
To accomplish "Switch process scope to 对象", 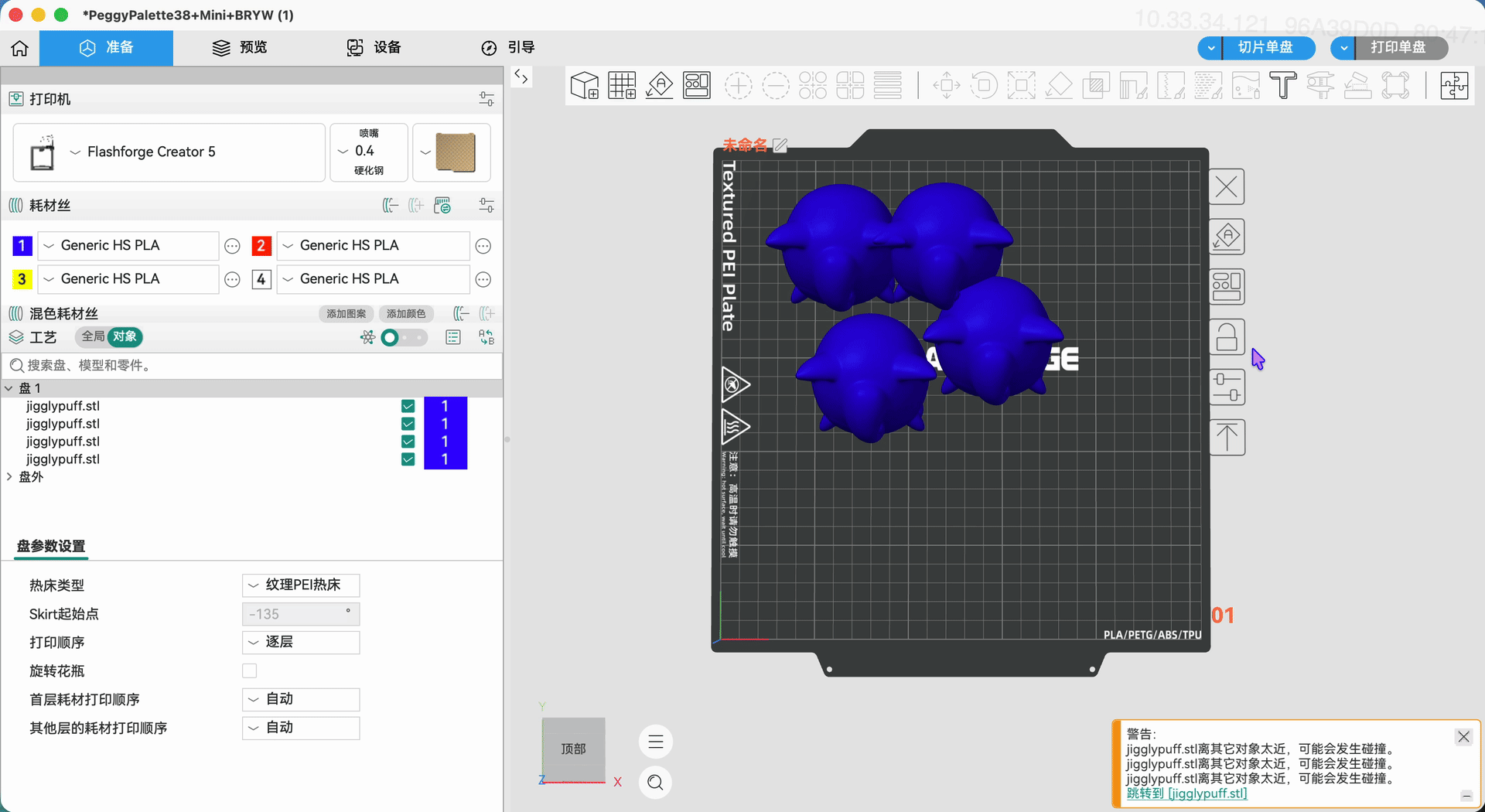I will [125, 336].
